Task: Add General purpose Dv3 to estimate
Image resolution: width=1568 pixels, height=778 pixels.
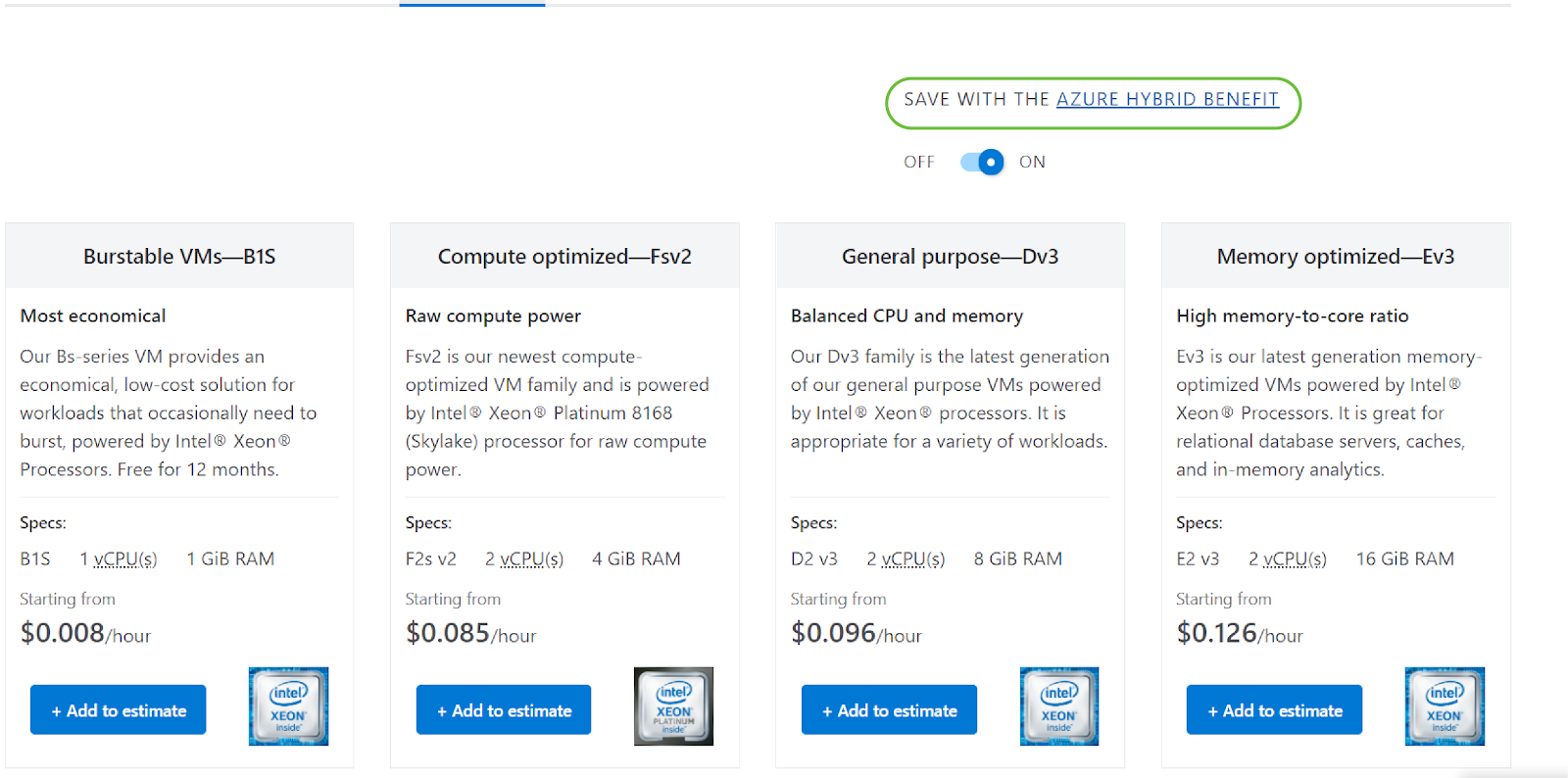Action: pos(889,709)
